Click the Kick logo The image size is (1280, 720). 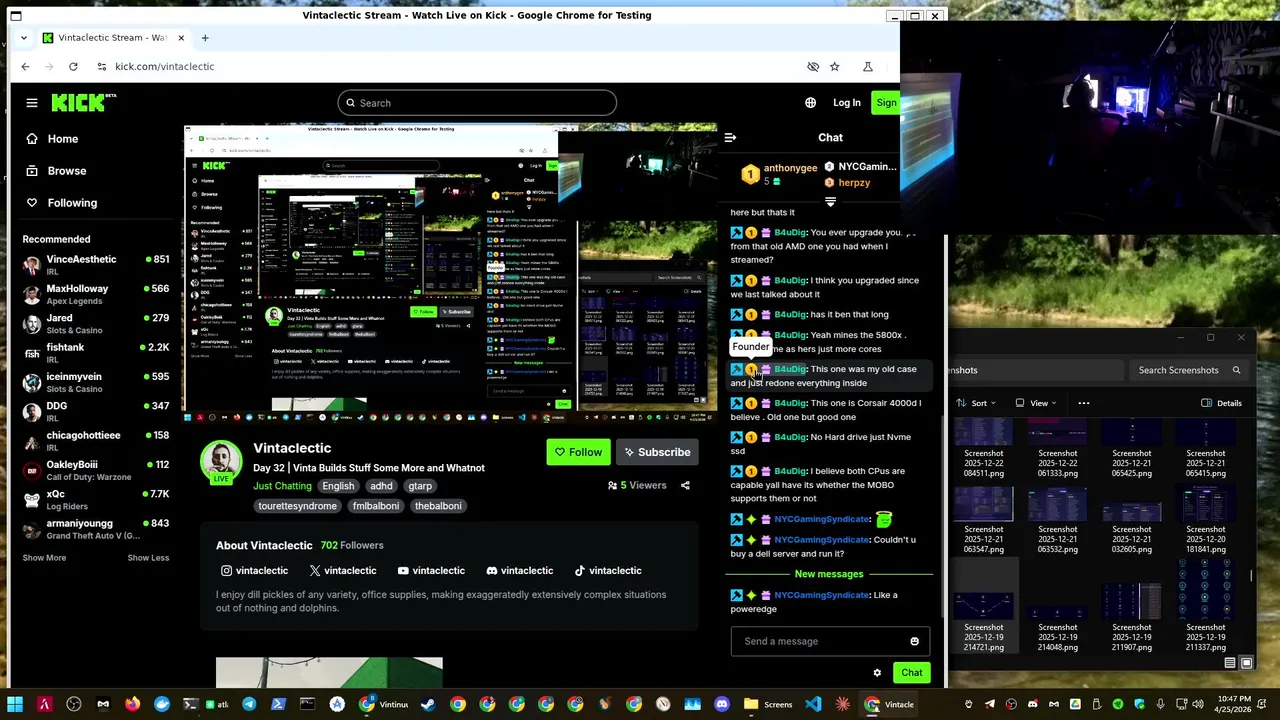pyautogui.click(x=83, y=103)
